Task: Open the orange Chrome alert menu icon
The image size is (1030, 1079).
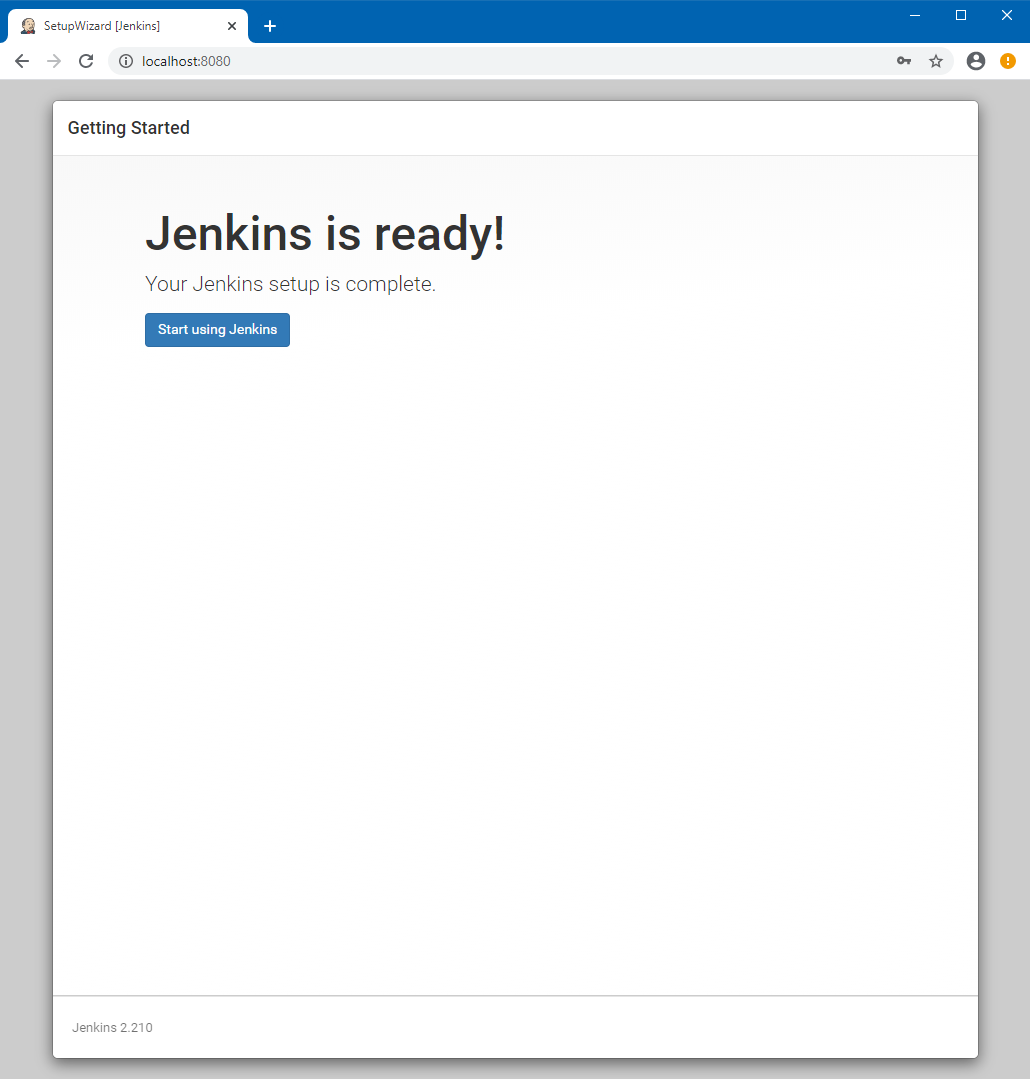Action: pyautogui.click(x=1008, y=61)
